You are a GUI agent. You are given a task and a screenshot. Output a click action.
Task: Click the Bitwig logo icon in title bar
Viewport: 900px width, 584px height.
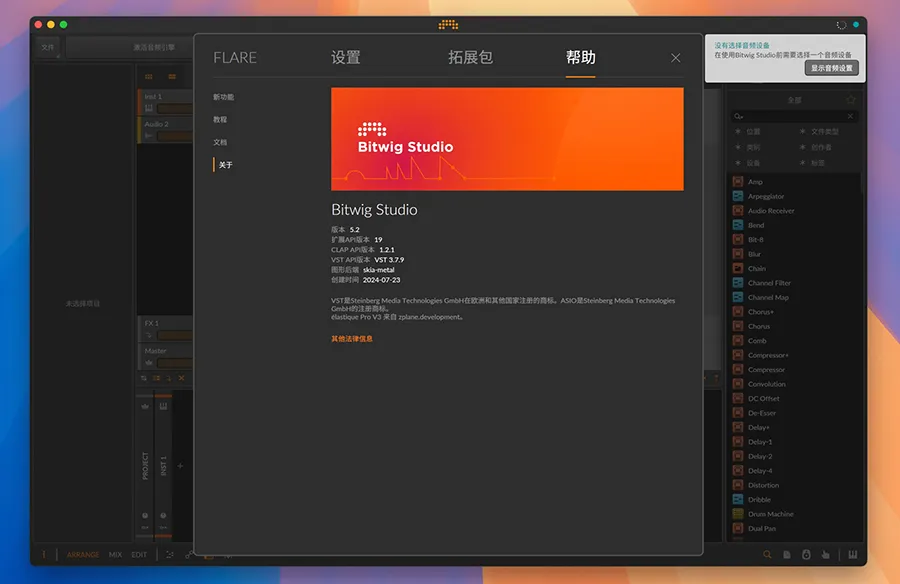[x=448, y=24]
